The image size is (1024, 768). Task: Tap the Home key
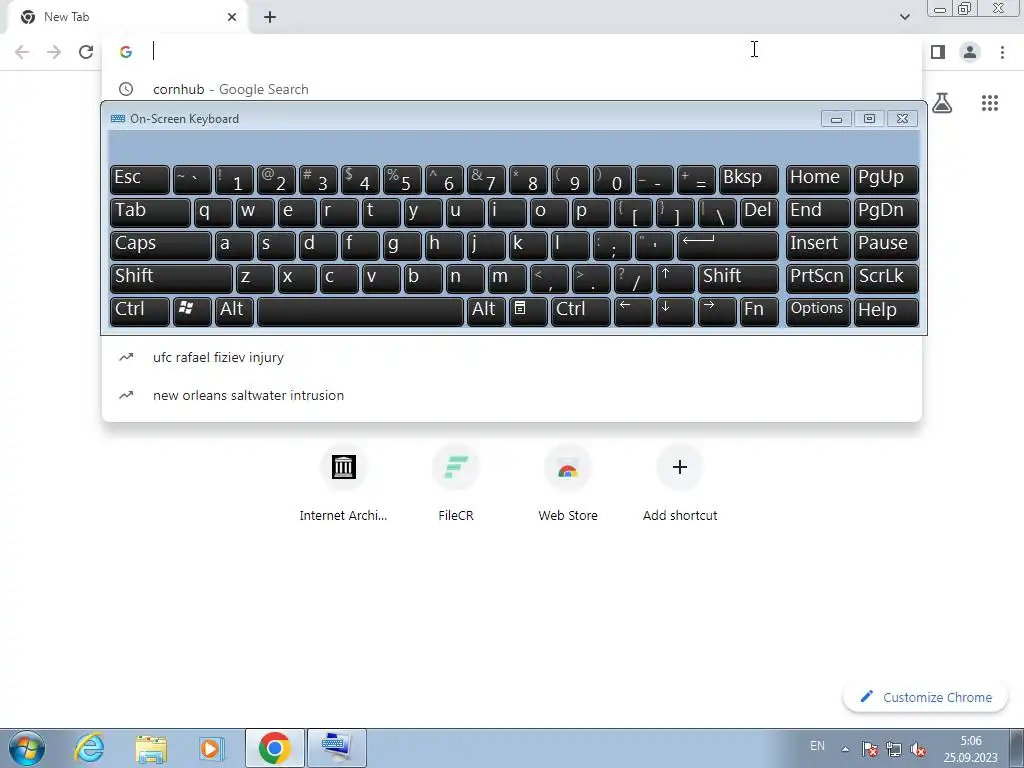pos(818,179)
